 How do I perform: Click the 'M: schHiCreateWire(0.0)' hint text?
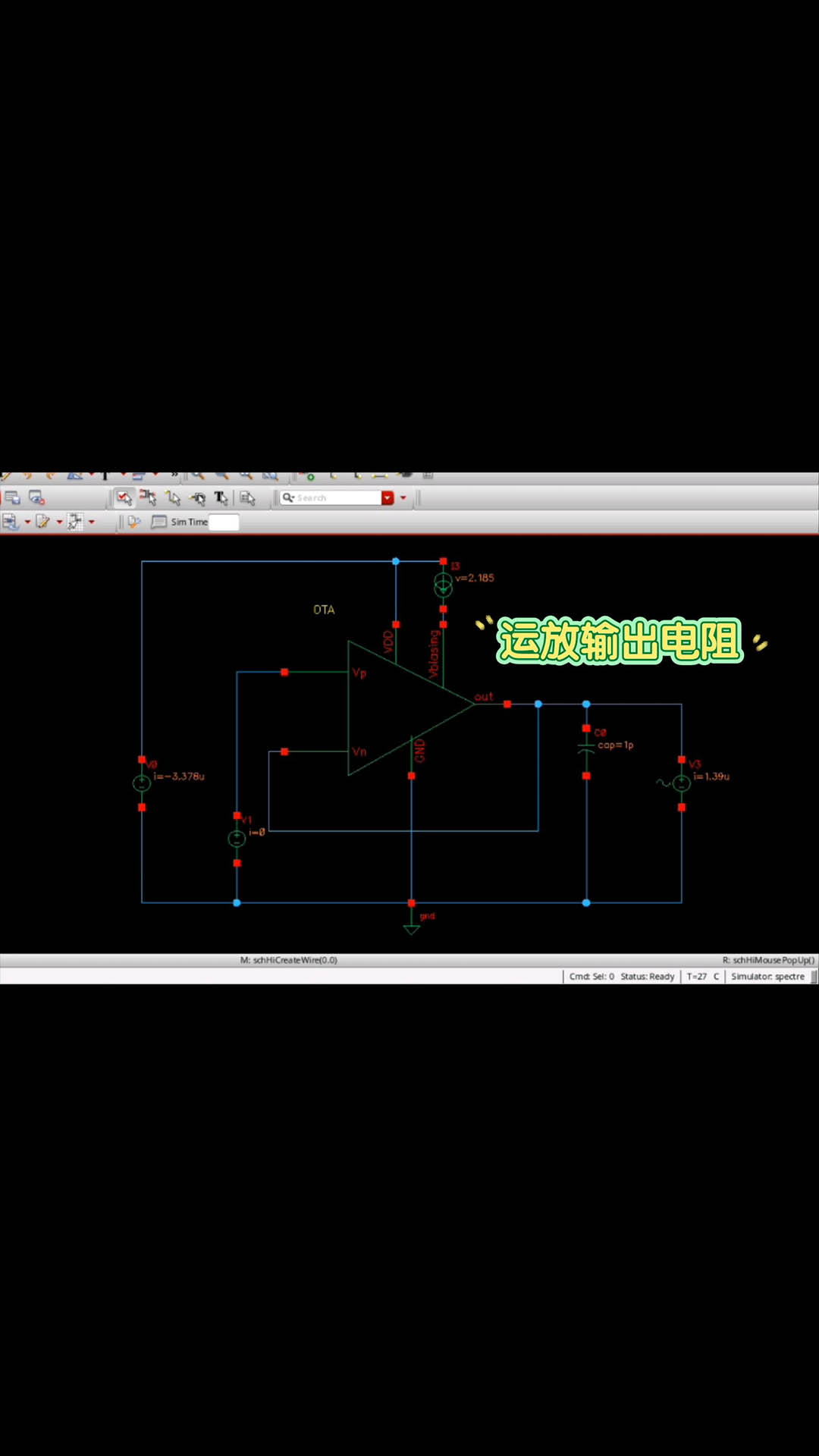289,960
